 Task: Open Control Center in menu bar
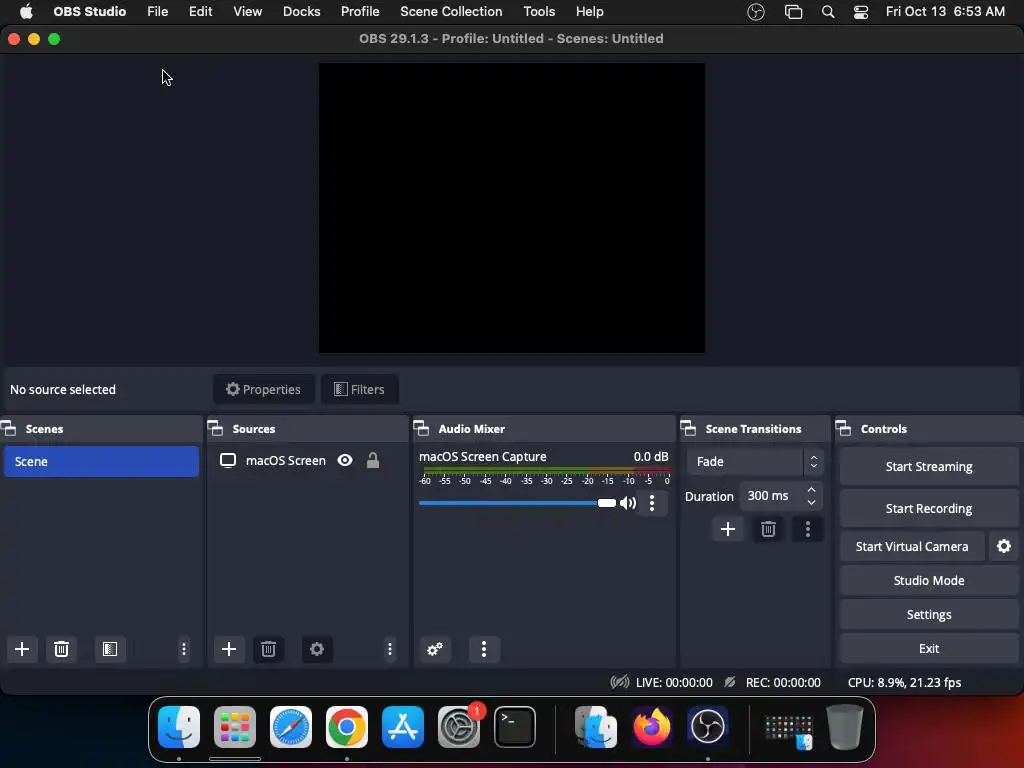point(861,12)
